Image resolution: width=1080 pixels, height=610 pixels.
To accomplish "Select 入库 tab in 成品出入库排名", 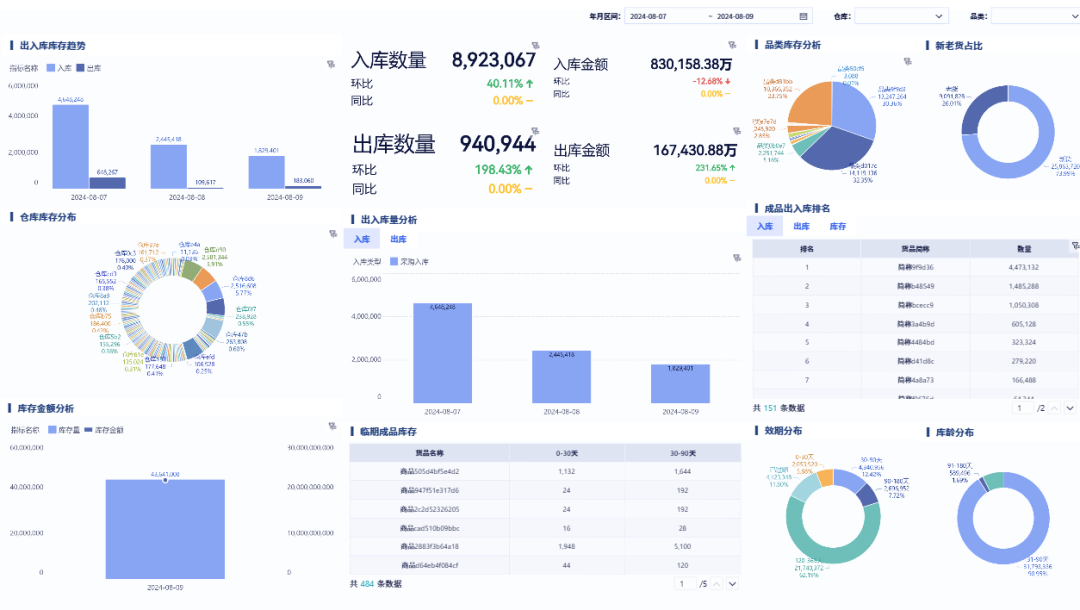I will pyautogui.click(x=765, y=226).
